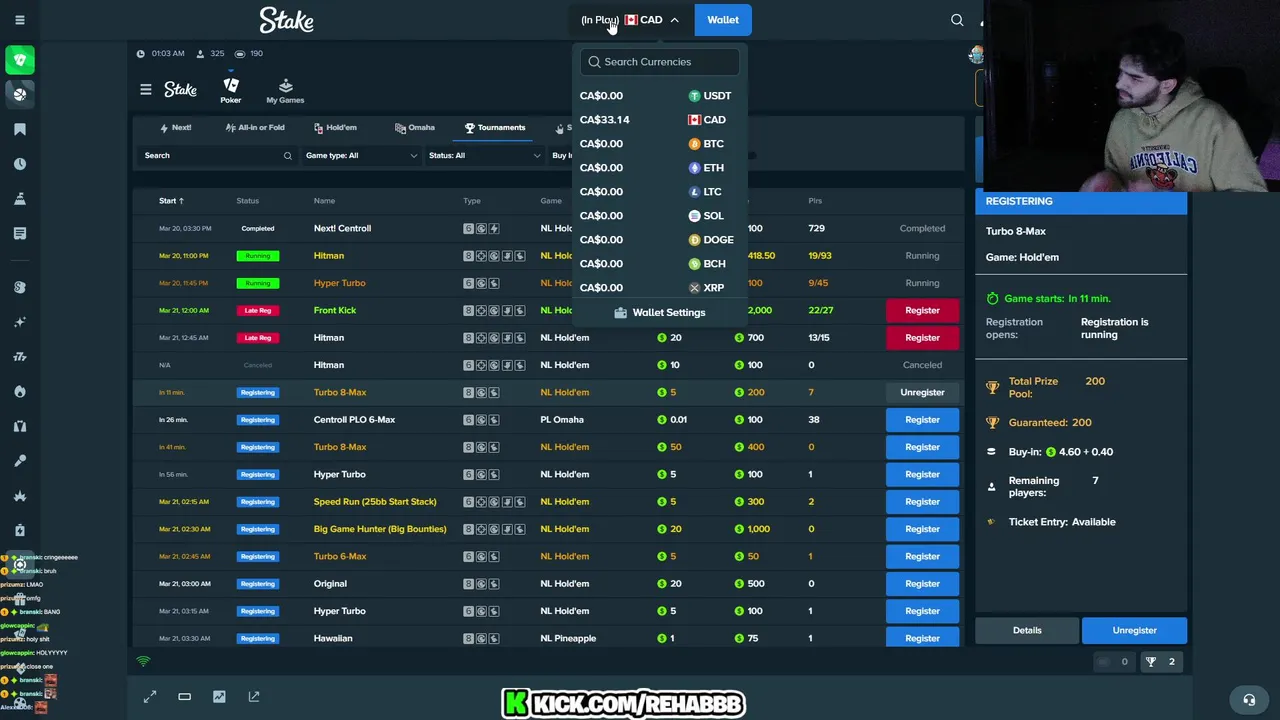Click the Next! Centroll tournament row name
The width and height of the screenshot is (1280, 720).
tap(342, 228)
